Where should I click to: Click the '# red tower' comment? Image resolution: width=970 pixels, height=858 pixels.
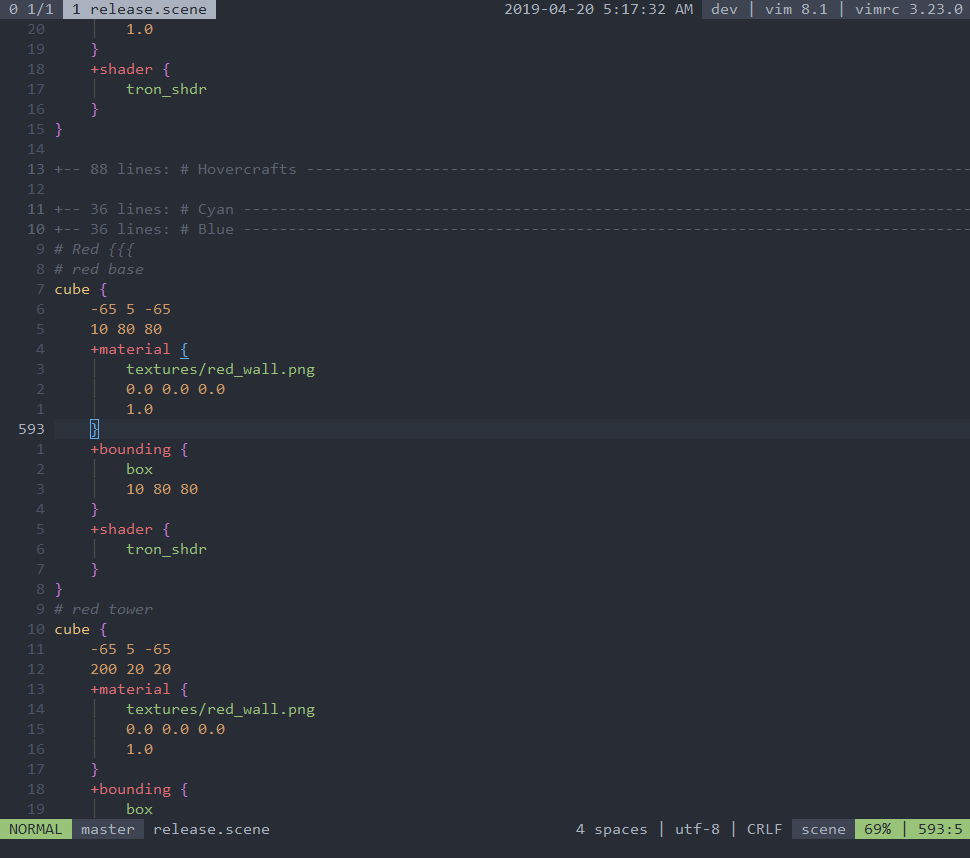click(x=103, y=609)
